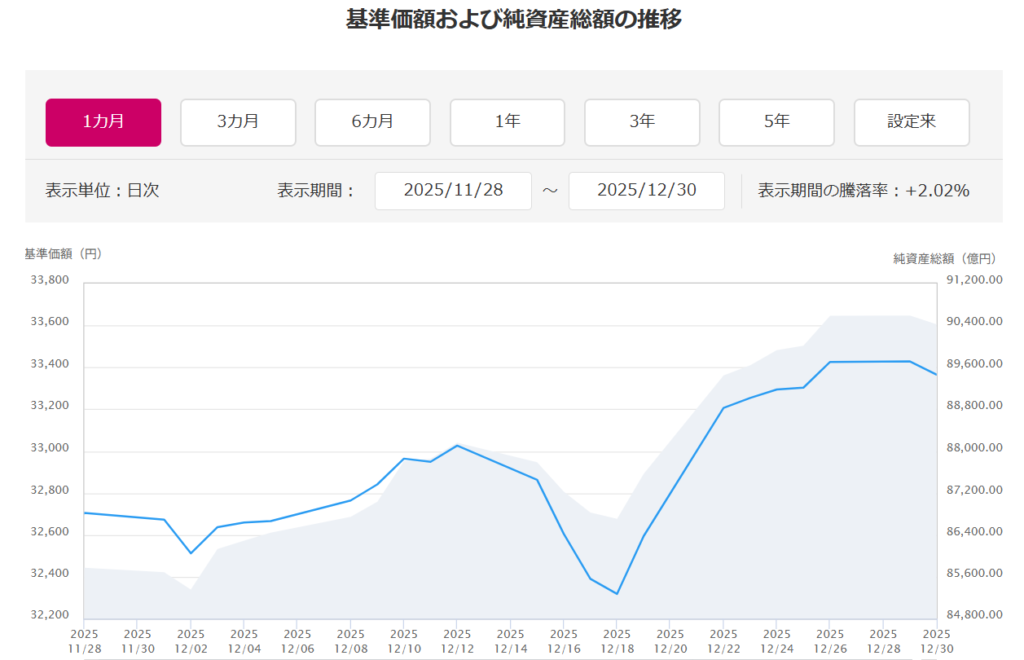This screenshot has width=1024, height=660.
Task: Click the 表示単位：日次 label
Action: (102, 190)
